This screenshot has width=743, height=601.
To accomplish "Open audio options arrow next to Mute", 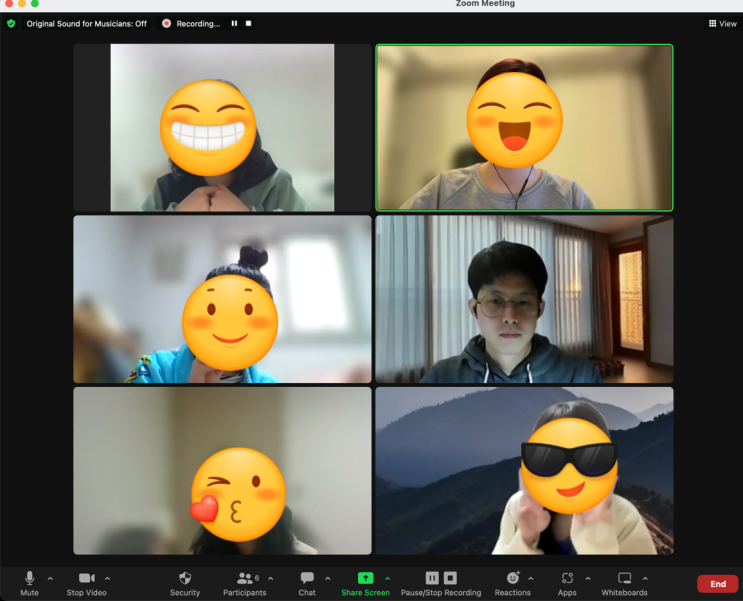I will click(x=50, y=578).
